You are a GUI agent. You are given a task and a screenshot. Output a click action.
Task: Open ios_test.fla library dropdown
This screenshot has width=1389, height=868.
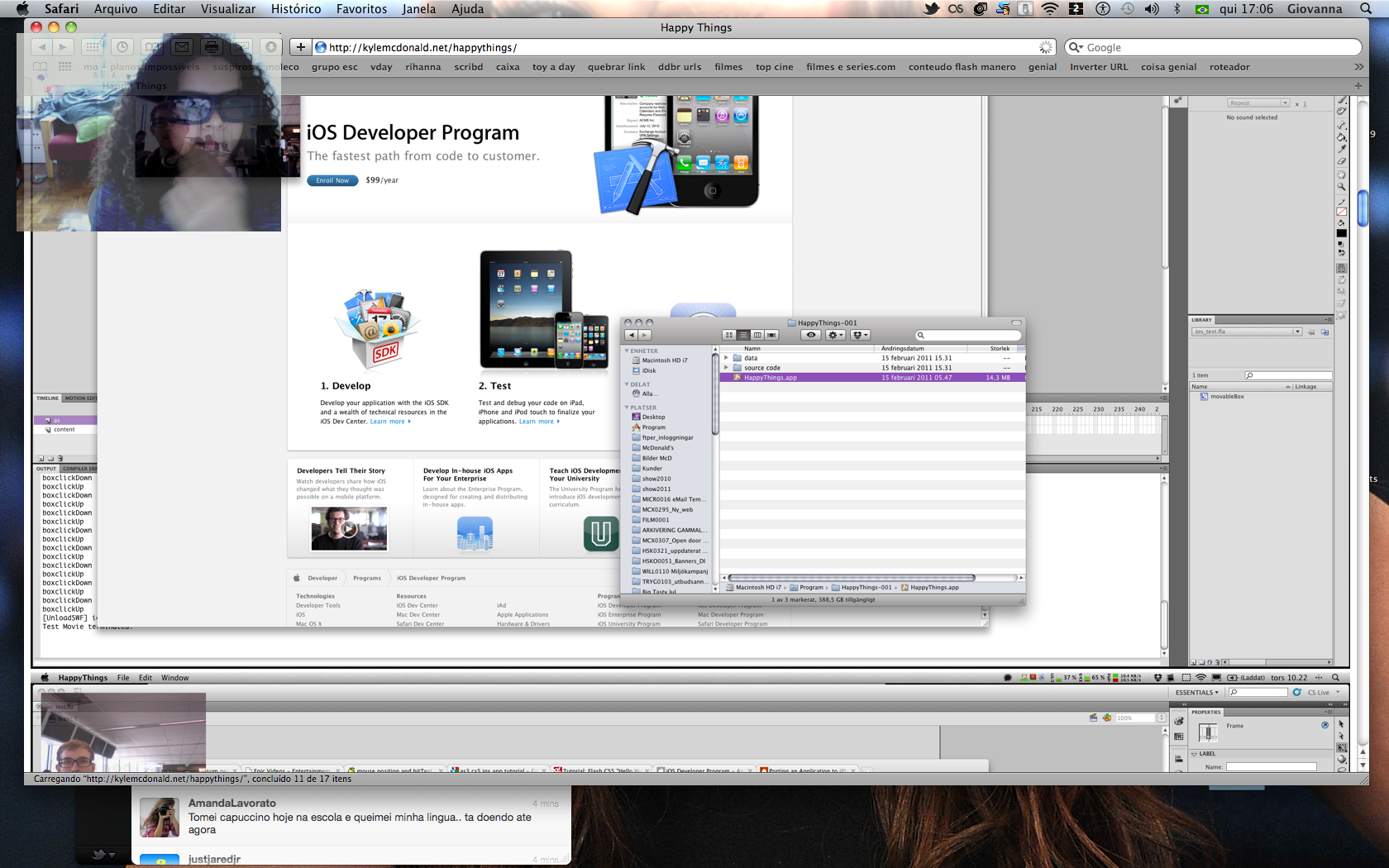(x=1247, y=331)
